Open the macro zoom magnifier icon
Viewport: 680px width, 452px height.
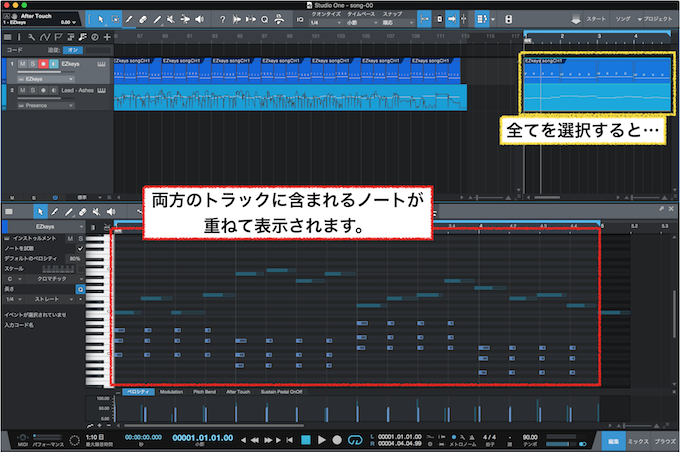click(x=265, y=20)
